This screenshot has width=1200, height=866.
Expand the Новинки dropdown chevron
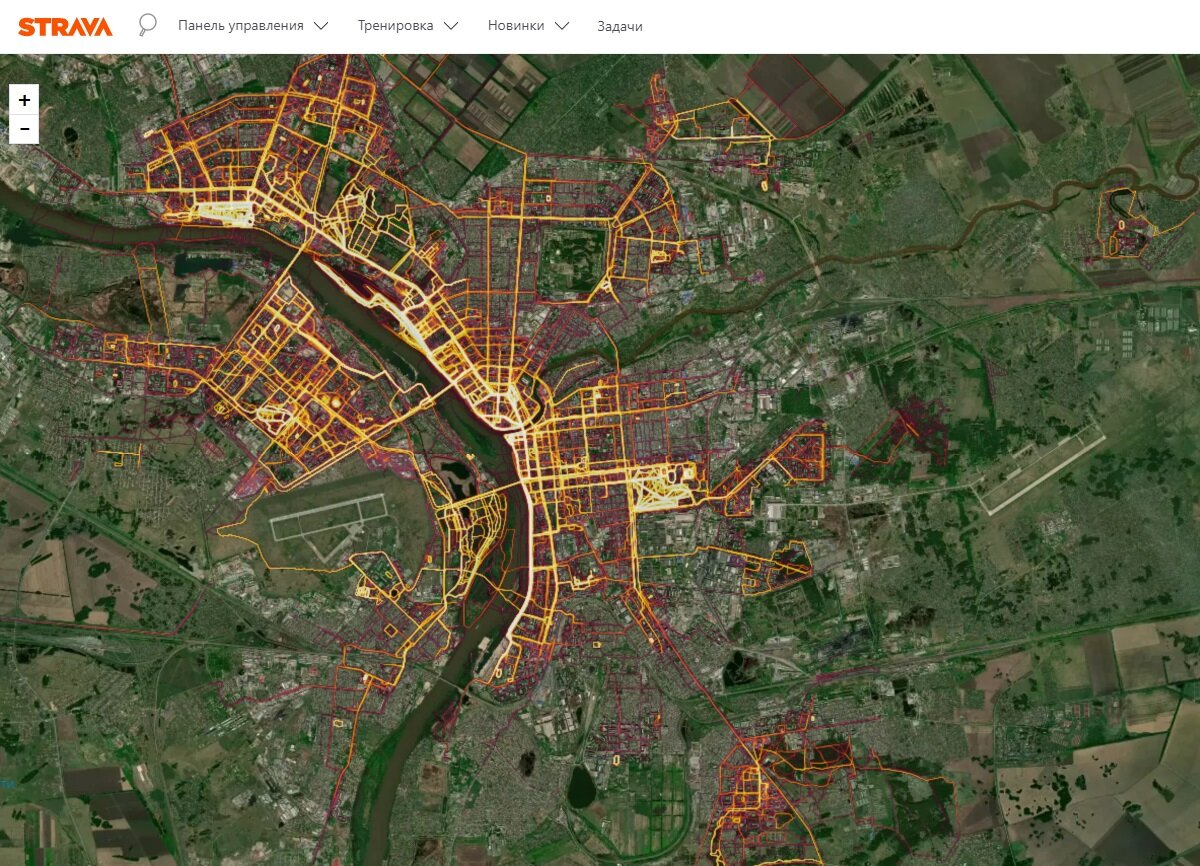tap(563, 26)
